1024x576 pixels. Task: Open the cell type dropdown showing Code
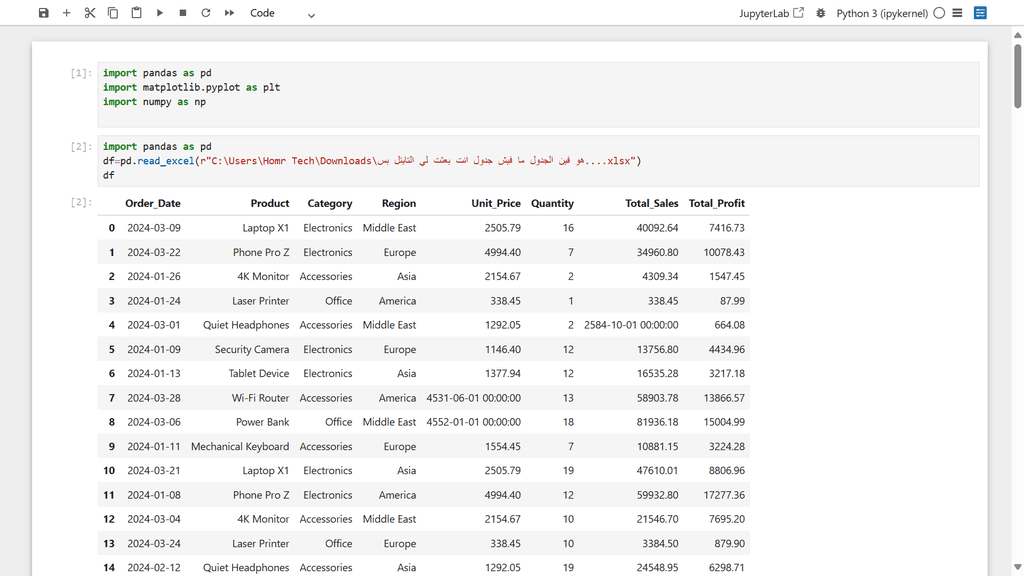tap(282, 13)
